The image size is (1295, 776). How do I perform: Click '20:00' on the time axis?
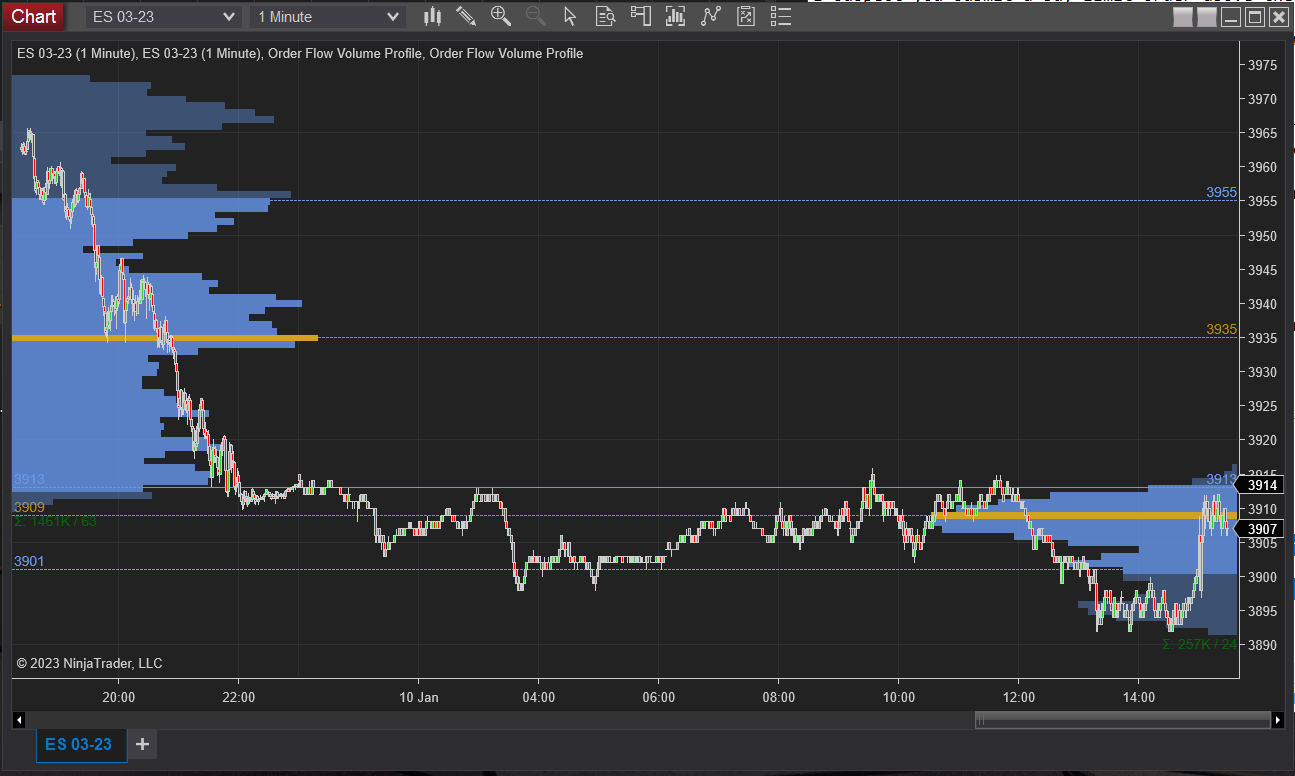tap(118, 697)
